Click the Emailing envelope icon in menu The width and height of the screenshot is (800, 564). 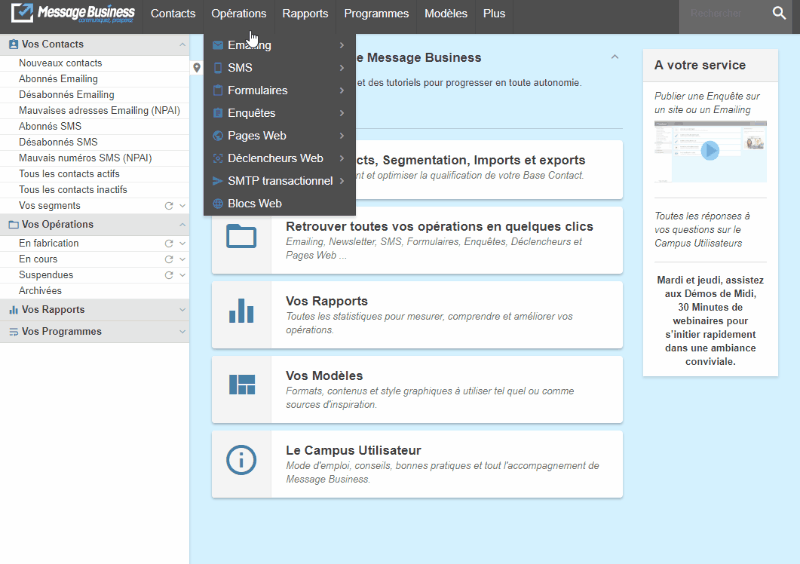coord(218,45)
